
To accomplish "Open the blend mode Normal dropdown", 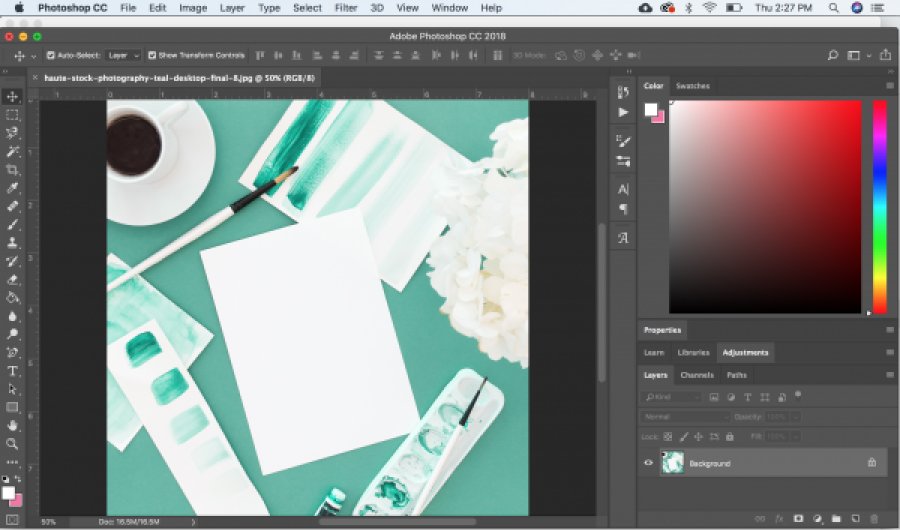I will click(x=685, y=416).
